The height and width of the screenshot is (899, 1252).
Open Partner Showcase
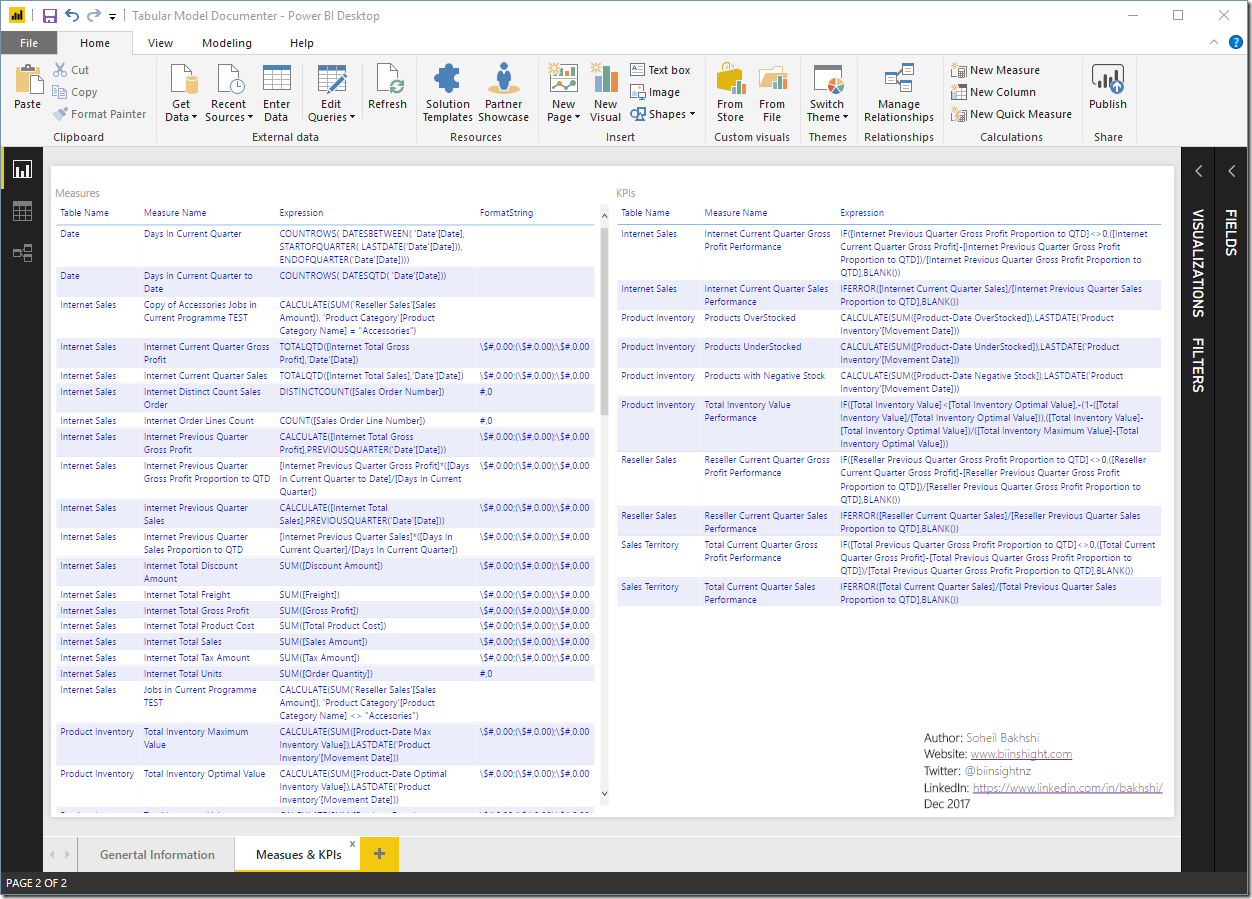click(503, 93)
